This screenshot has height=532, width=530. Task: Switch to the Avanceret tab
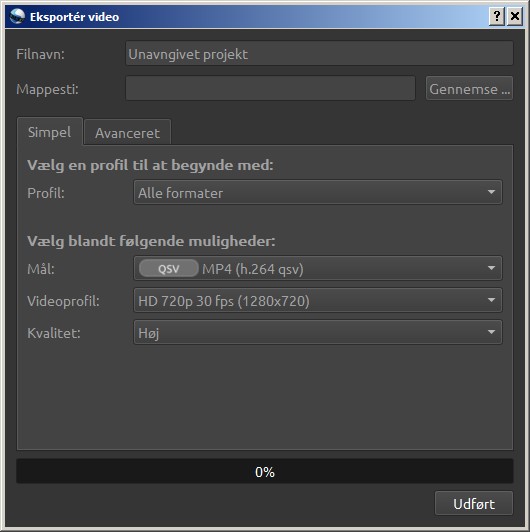point(127,133)
